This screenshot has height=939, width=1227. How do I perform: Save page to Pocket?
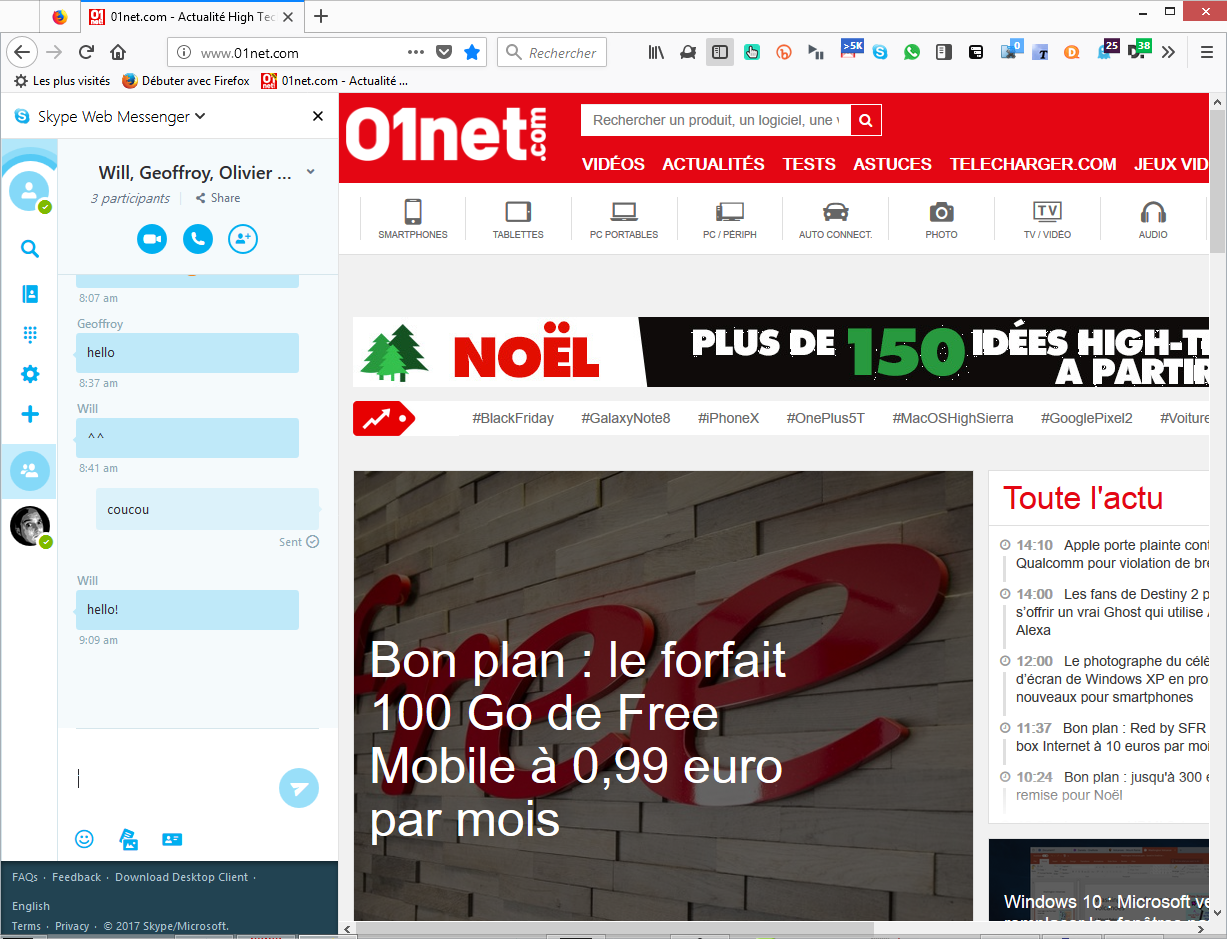tap(444, 52)
